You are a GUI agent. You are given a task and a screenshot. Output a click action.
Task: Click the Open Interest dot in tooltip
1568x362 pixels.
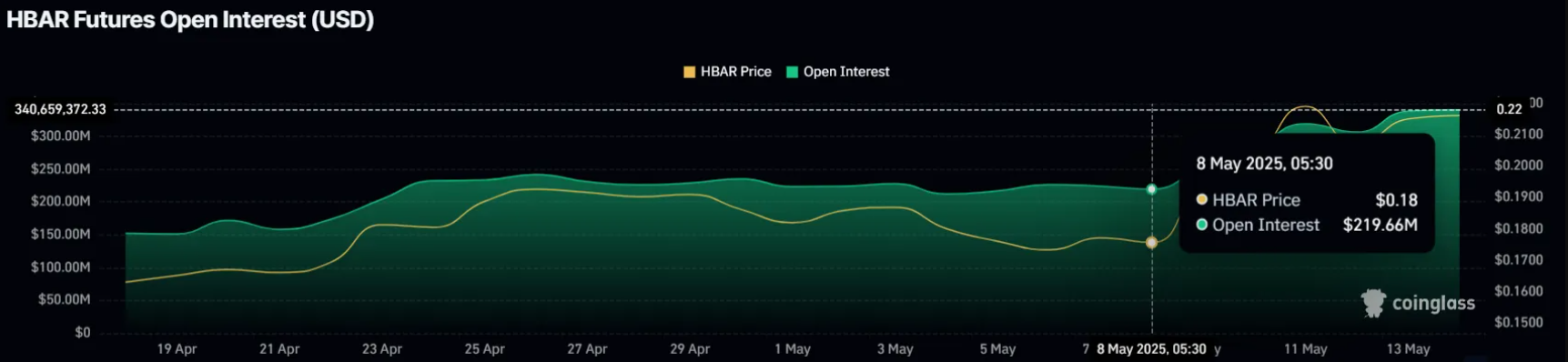[1202, 225]
